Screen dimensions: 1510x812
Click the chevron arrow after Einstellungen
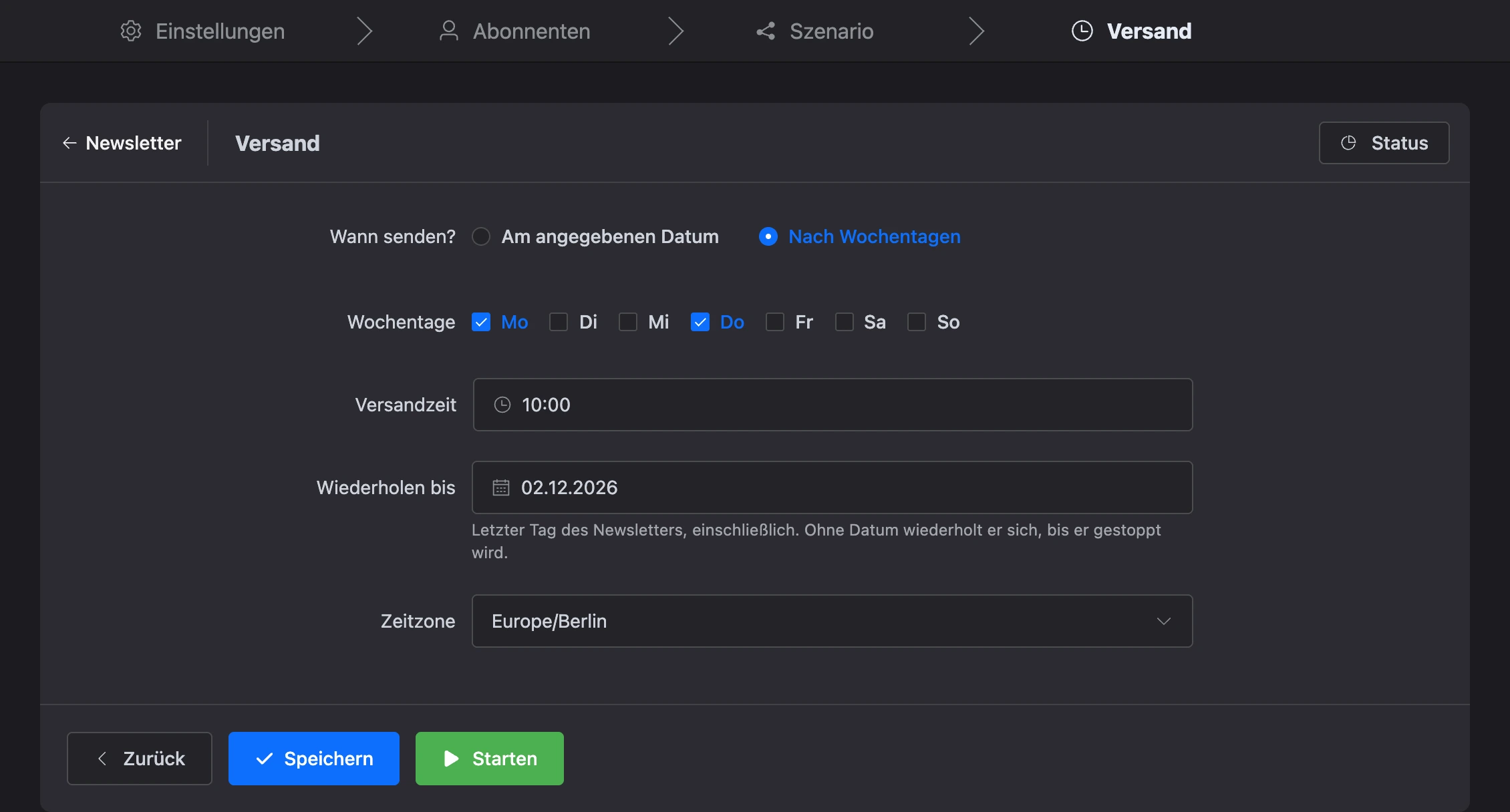(x=364, y=31)
